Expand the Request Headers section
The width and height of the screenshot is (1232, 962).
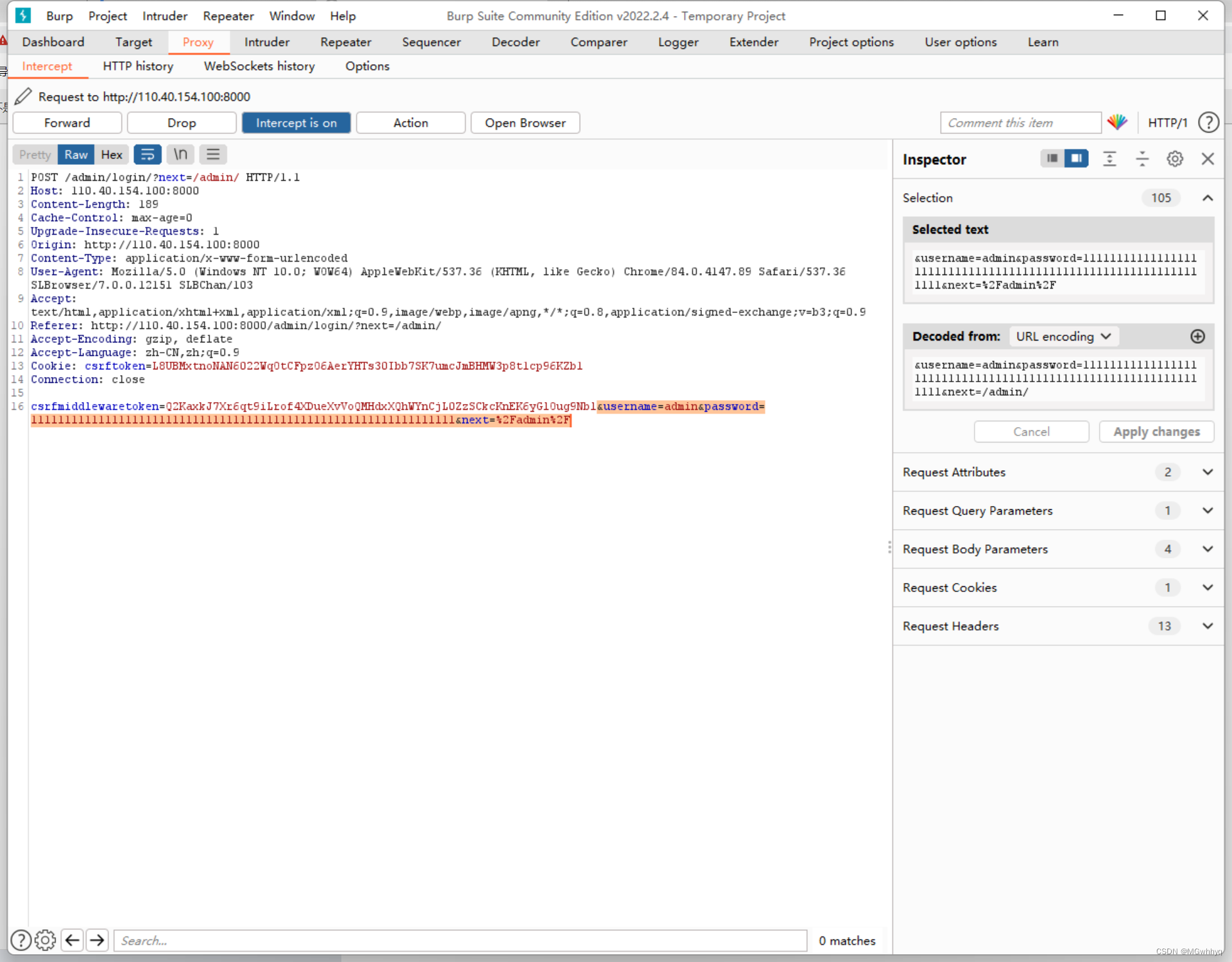point(1208,626)
